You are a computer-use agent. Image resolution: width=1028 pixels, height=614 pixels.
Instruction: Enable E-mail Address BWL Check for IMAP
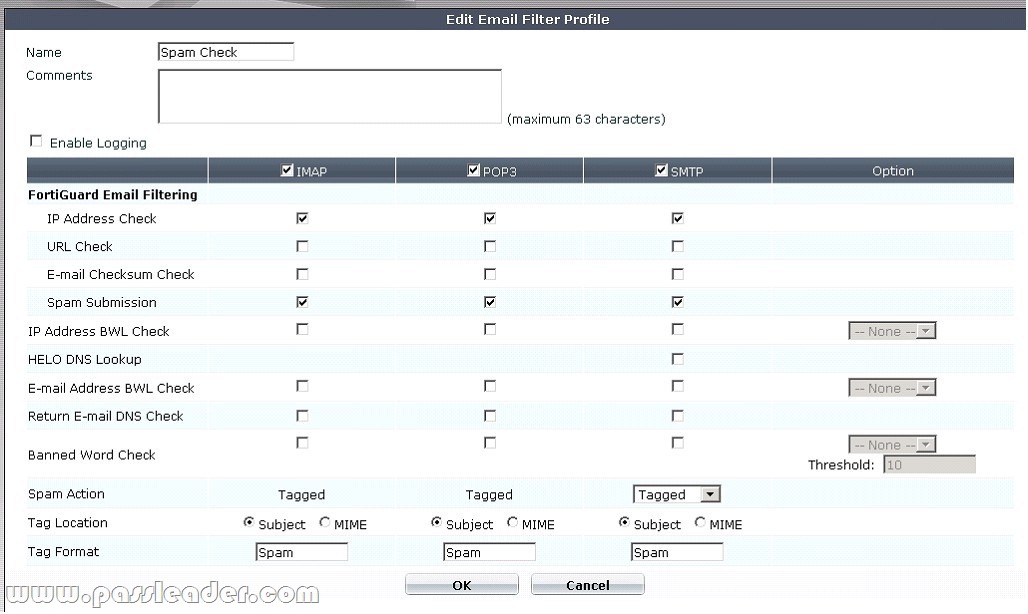coord(302,386)
